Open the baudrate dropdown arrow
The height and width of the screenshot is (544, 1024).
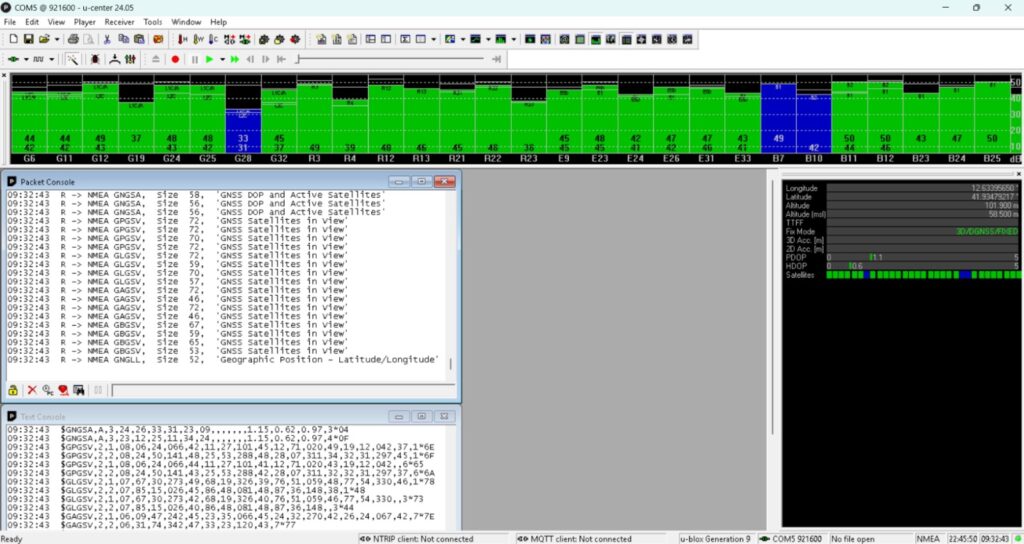[x=52, y=59]
